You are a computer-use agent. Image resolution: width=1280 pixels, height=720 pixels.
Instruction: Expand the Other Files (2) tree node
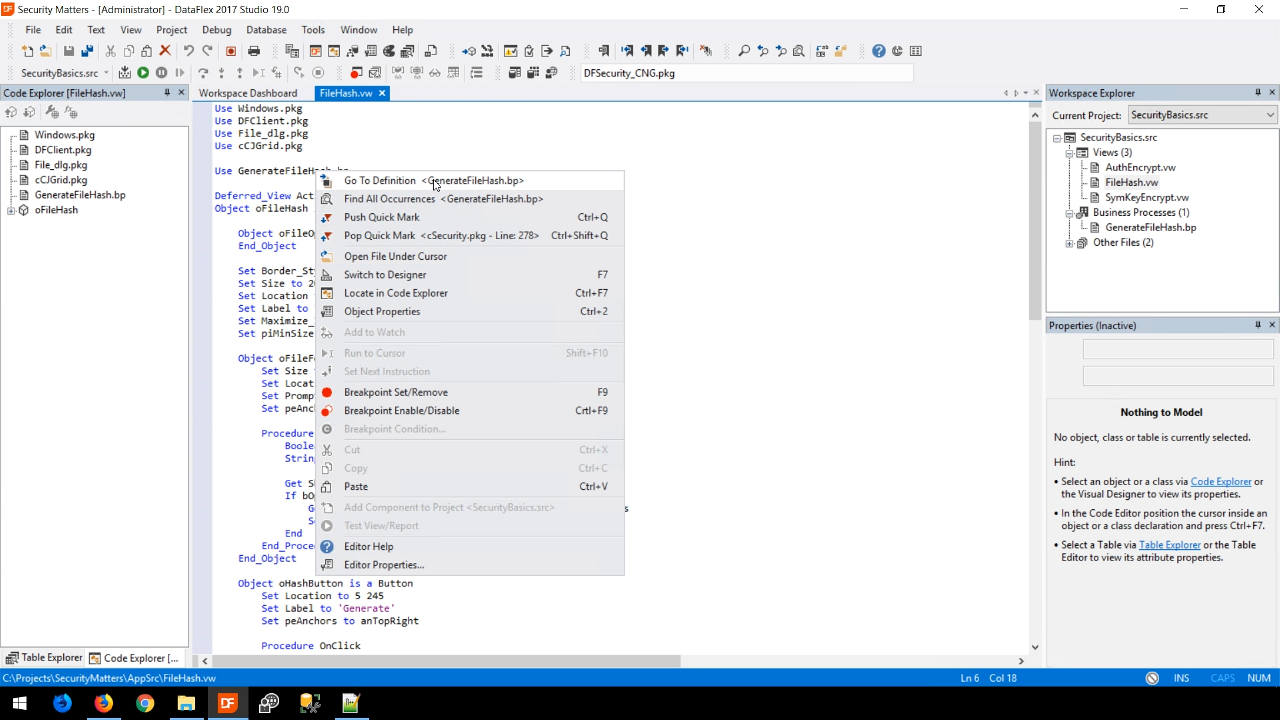tap(1069, 243)
